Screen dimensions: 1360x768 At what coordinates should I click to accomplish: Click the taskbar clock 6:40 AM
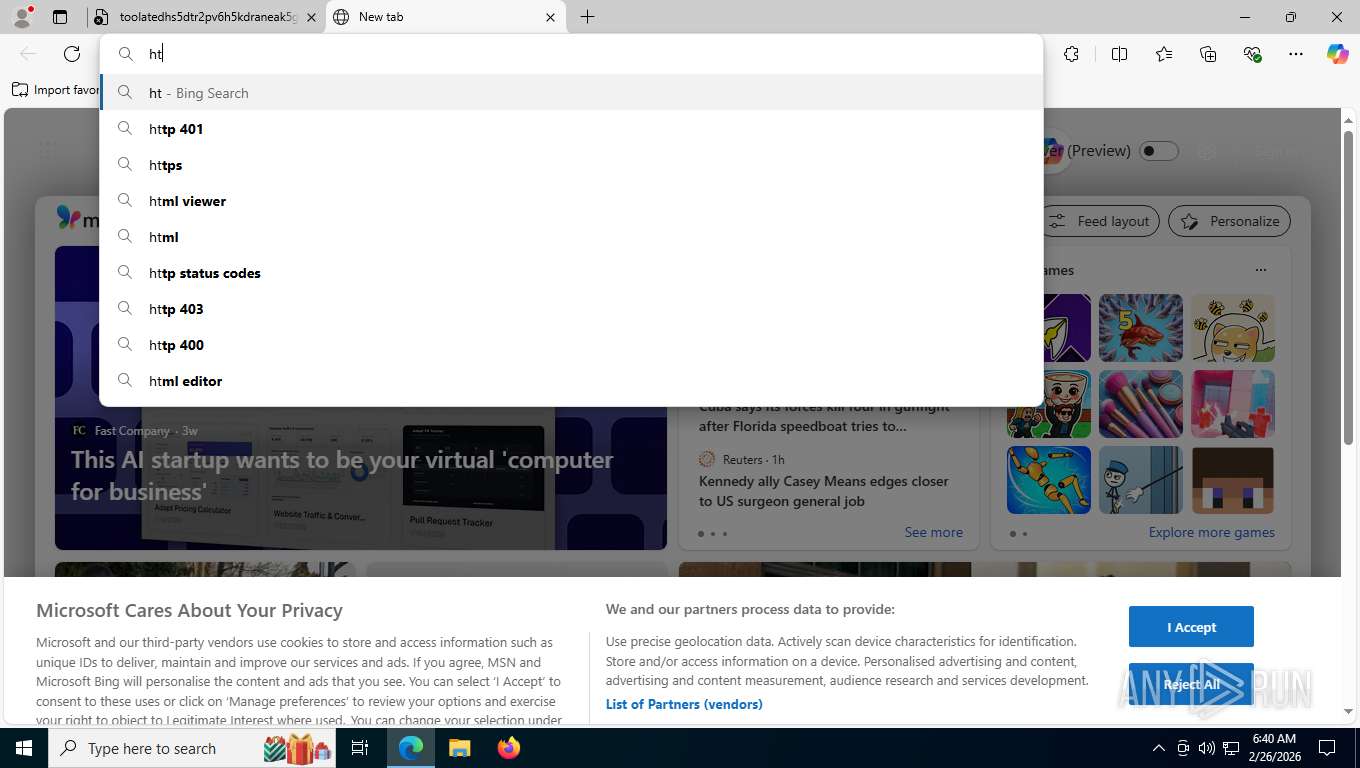tap(1274, 748)
